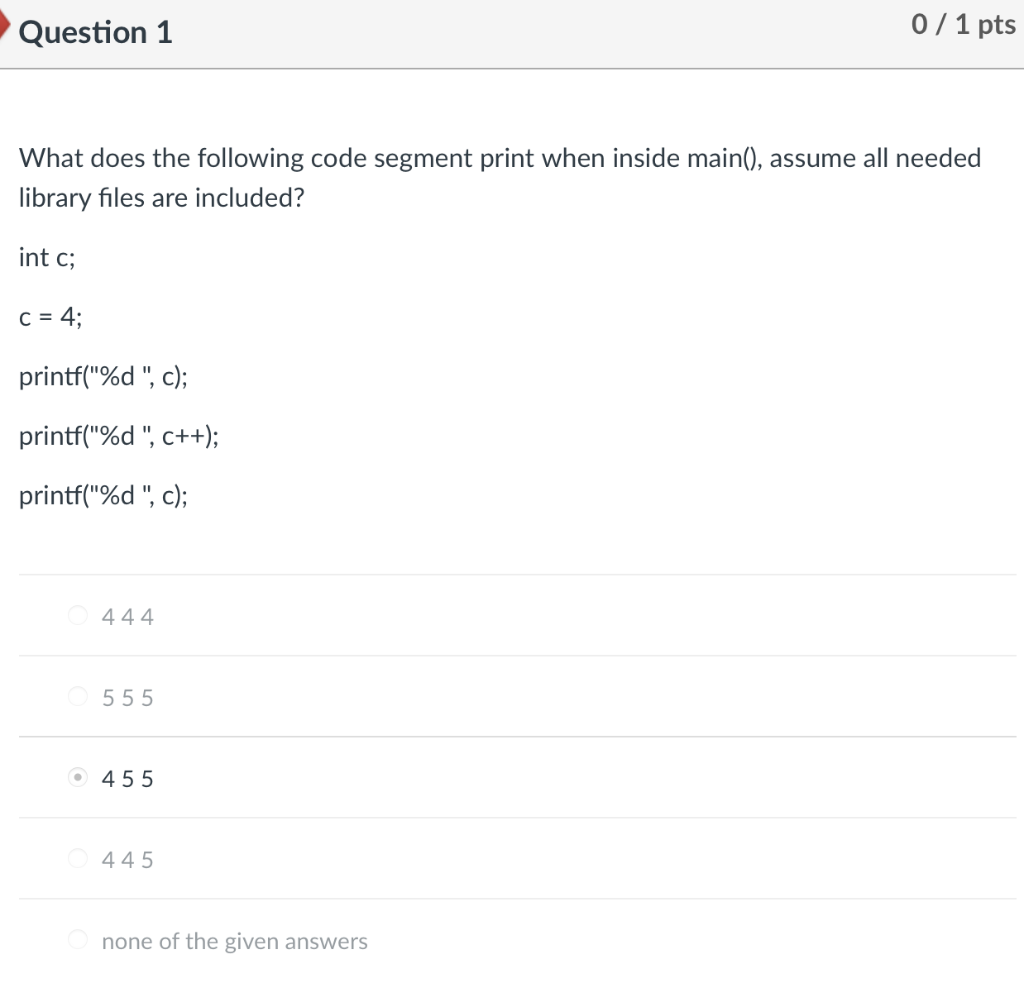Click the answer text 455
The image size is (1024, 1007).
click(126, 778)
